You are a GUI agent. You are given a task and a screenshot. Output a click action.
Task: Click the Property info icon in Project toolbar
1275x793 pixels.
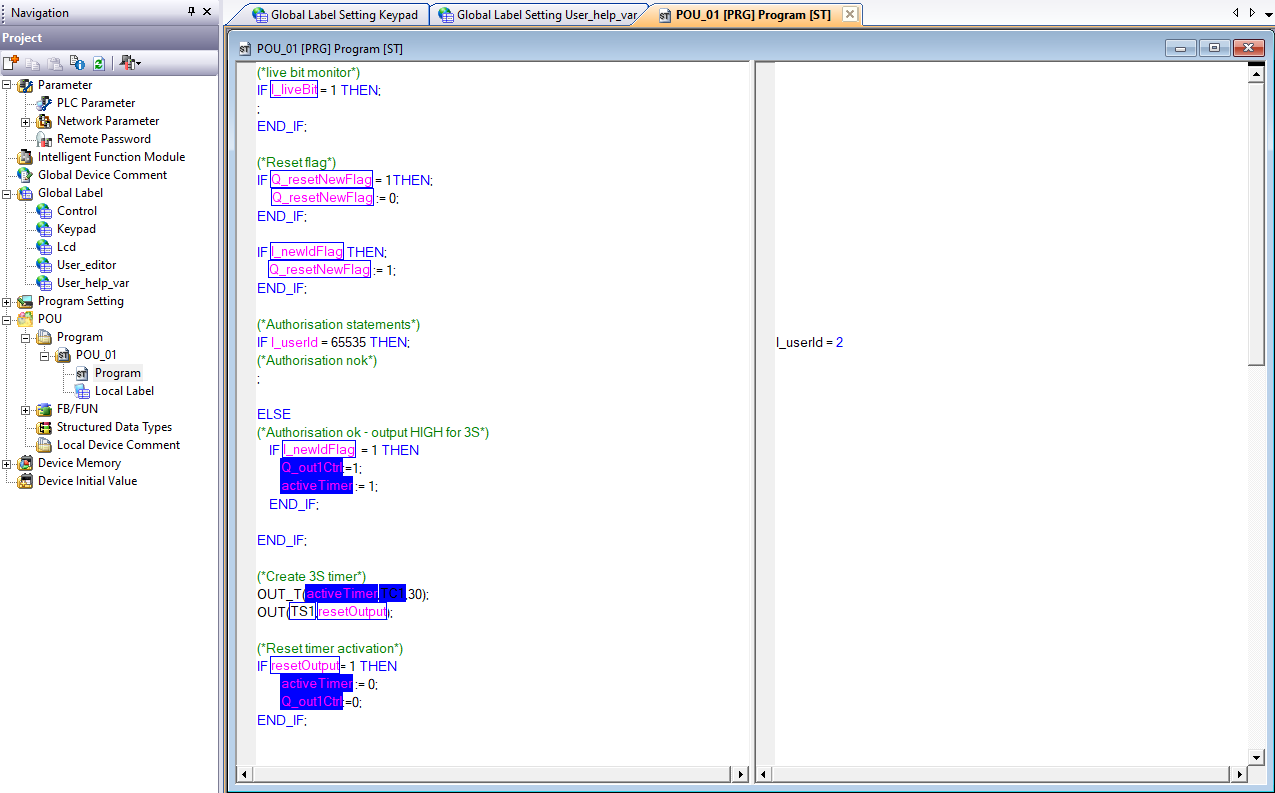(78, 63)
